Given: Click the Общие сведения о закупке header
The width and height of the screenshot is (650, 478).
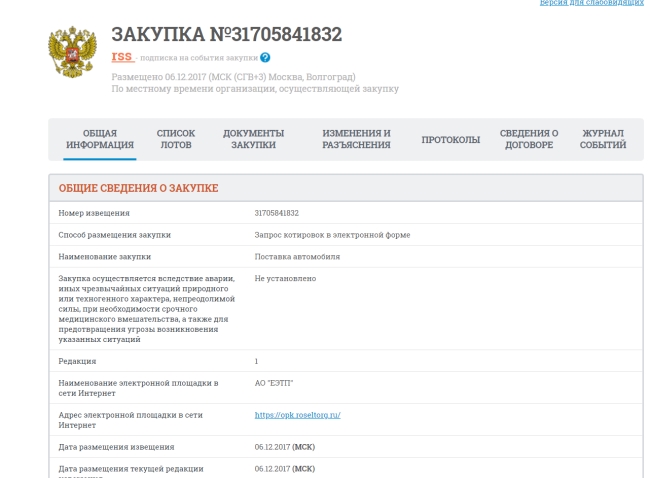Looking at the screenshot, I should click(x=138, y=188).
